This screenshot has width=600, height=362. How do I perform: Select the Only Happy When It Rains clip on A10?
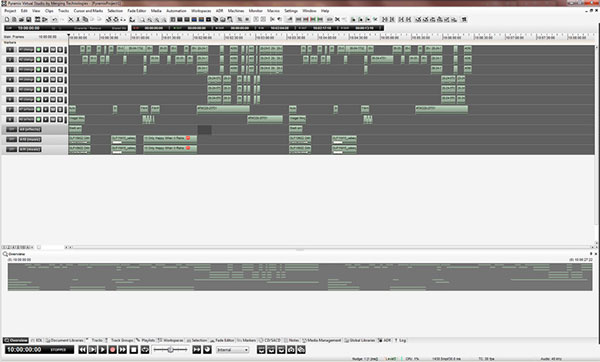[170, 139]
